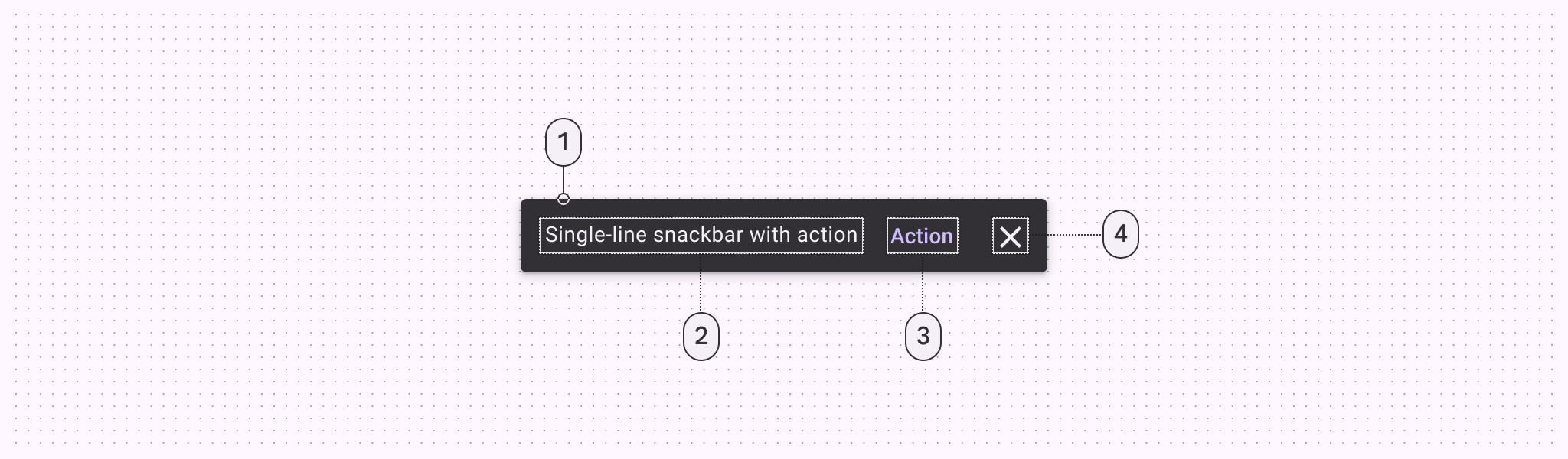Image resolution: width=1568 pixels, height=459 pixels.
Task: Click callout badge number 3
Action: pyautogui.click(x=923, y=336)
